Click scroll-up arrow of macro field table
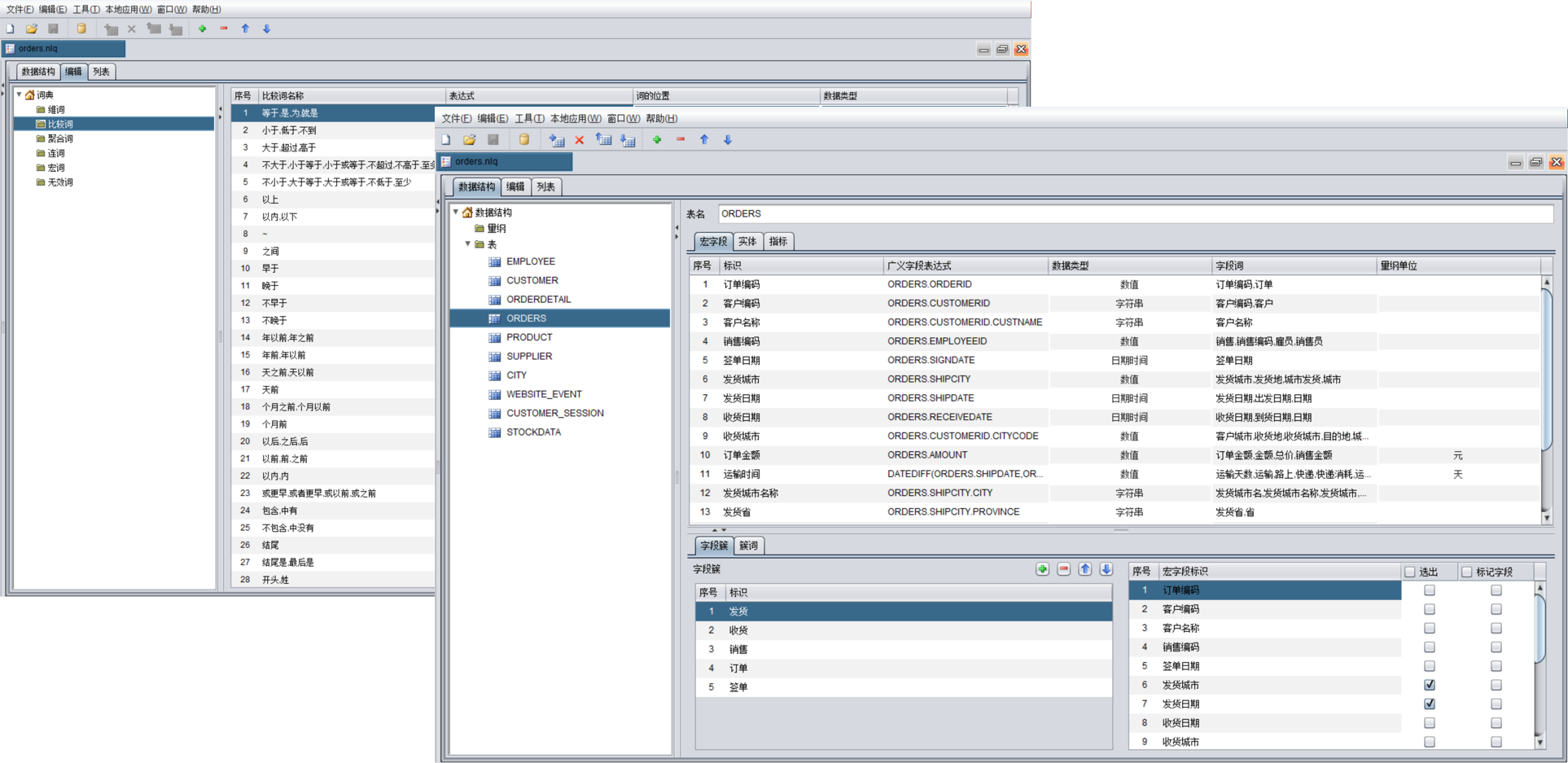Screen dimensions: 1568x763 click(x=1547, y=283)
